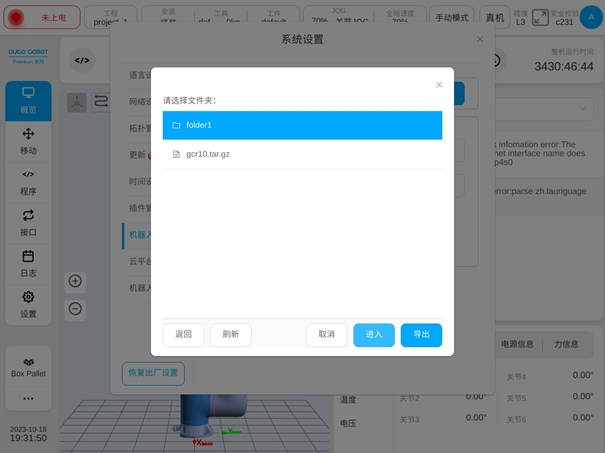Image resolution: width=605 pixels, height=453 pixels.
Task: Click the zoom out minus icon
Action: 76,309
